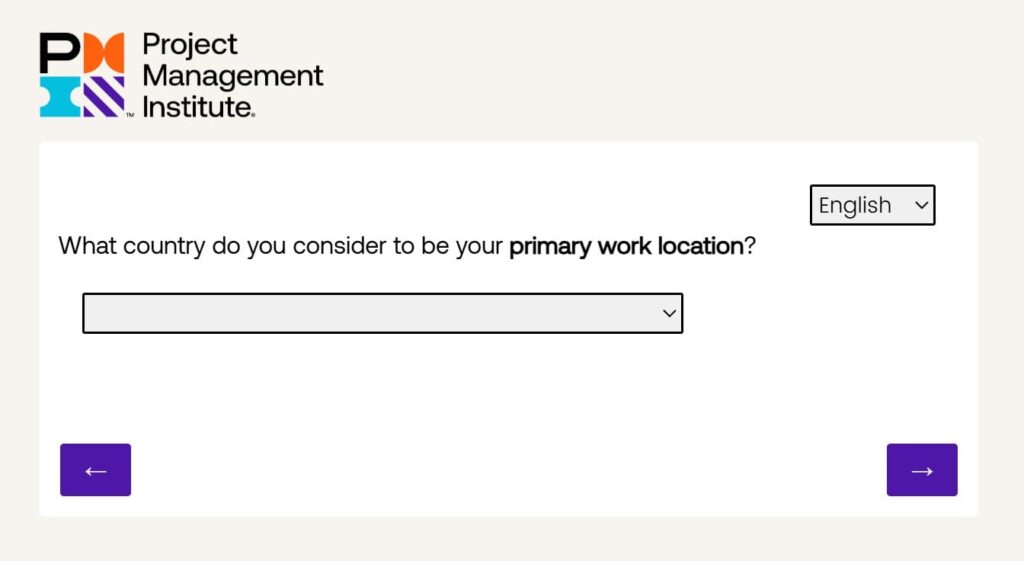Click the Project Management Institute wordmark
This screenshot has height=561, width=1024.
[x=232, y=75]
